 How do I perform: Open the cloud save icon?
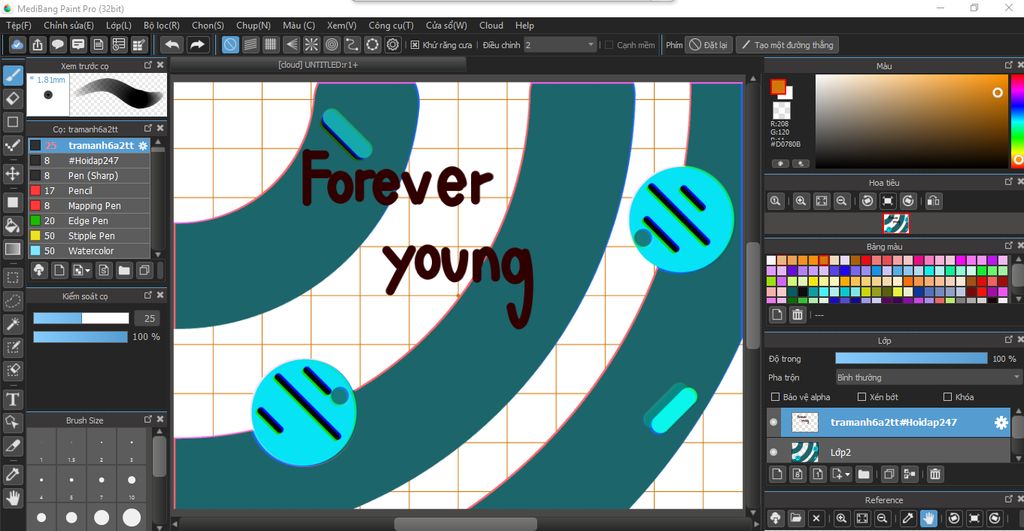click(17, 44)
